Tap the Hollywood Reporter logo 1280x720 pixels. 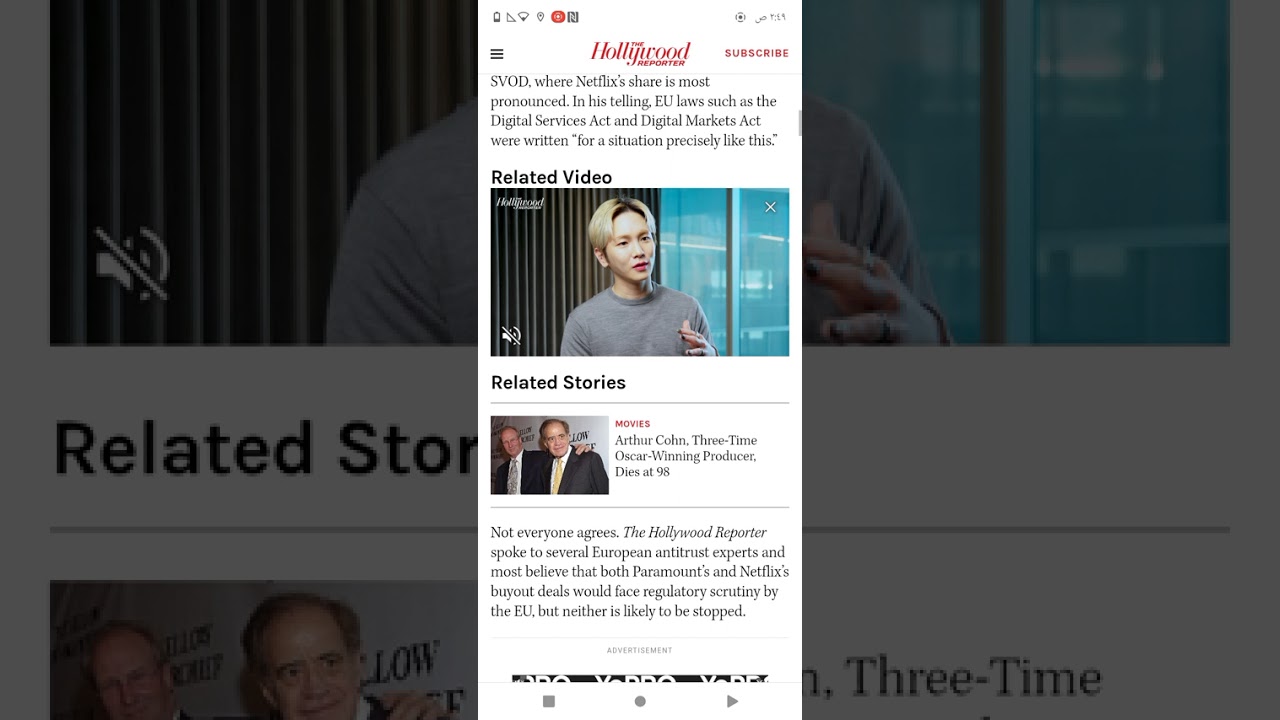click(x=640, y=53)
